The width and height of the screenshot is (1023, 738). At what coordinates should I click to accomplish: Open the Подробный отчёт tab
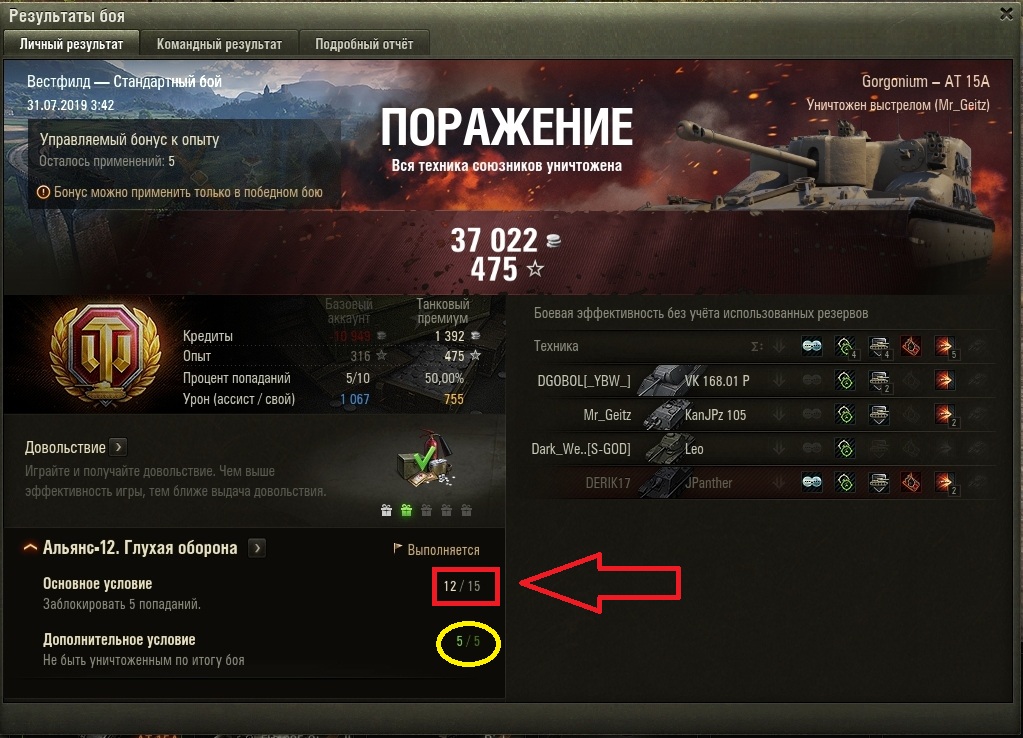pyautogui.click(x=364, y=44)
